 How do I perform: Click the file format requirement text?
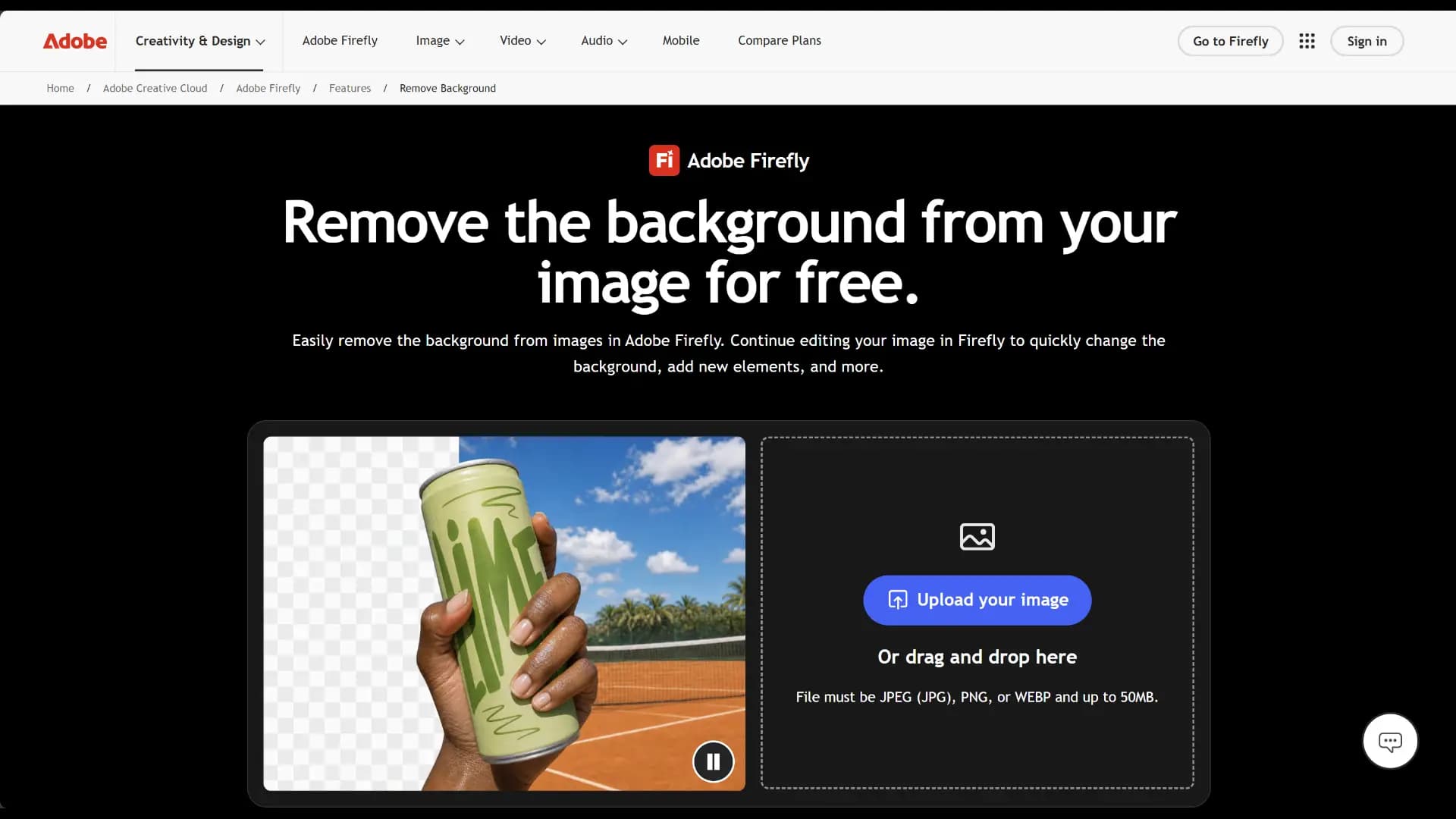point(977,697)
